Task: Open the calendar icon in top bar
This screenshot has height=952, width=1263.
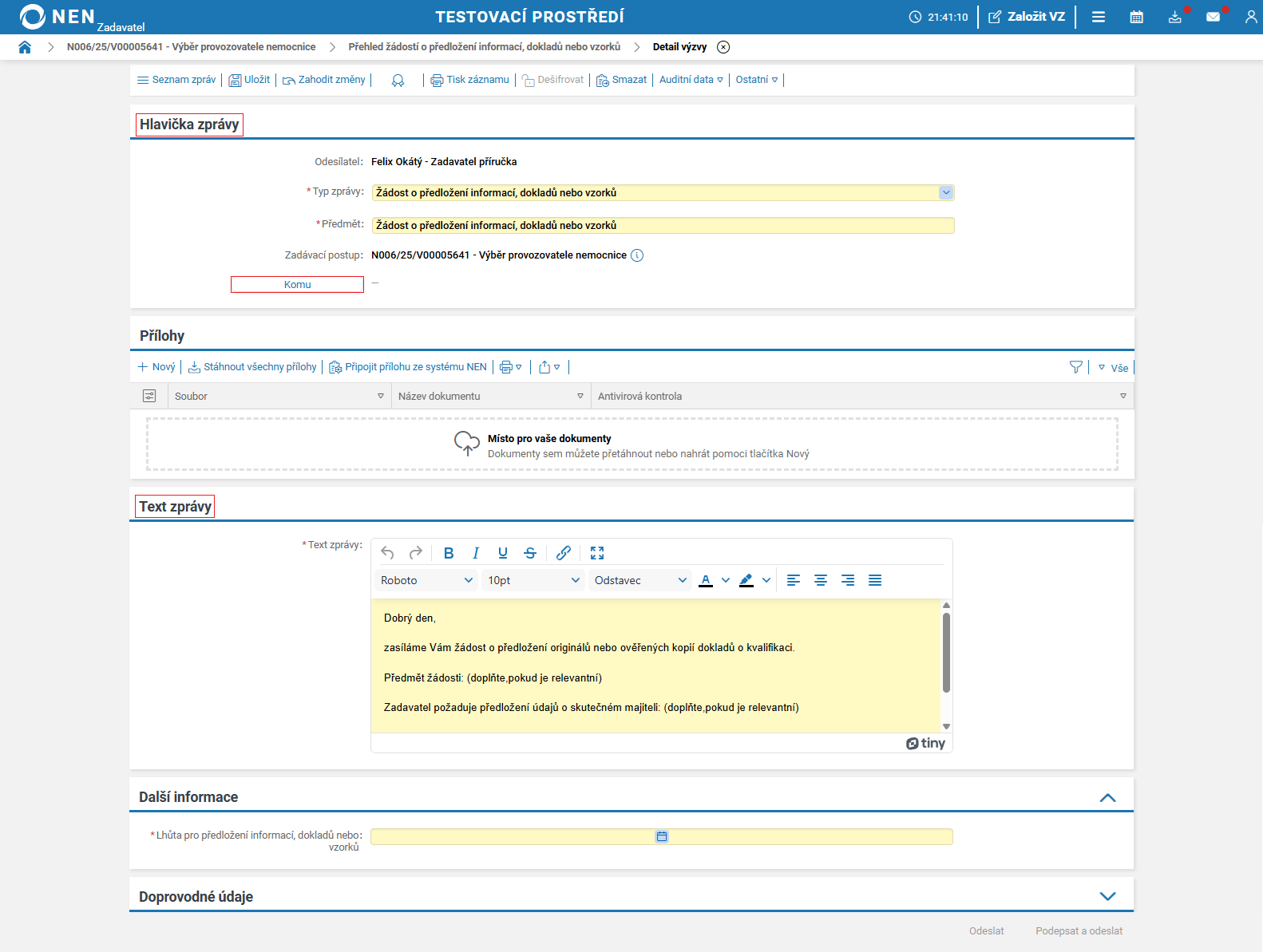Action: [x=1136, y=17]
